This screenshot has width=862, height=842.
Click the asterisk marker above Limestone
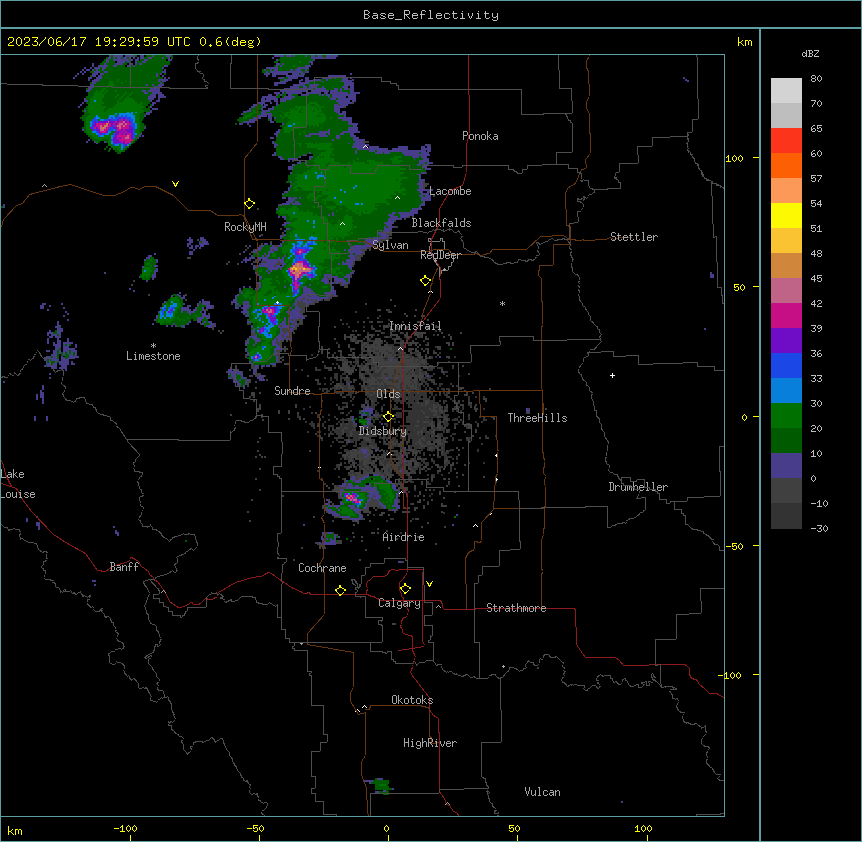pyautogui.click(x=153, y=346)
